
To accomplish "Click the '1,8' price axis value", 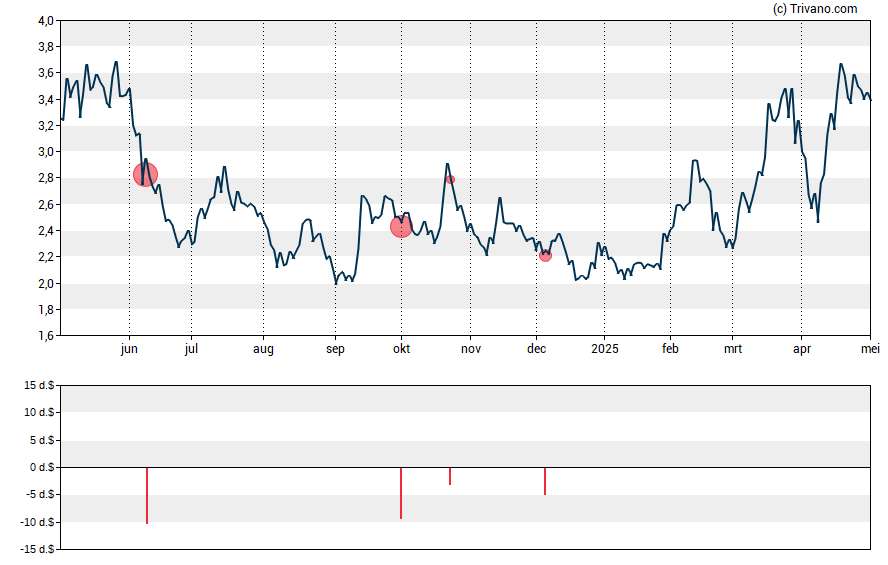I will point(46,309).
